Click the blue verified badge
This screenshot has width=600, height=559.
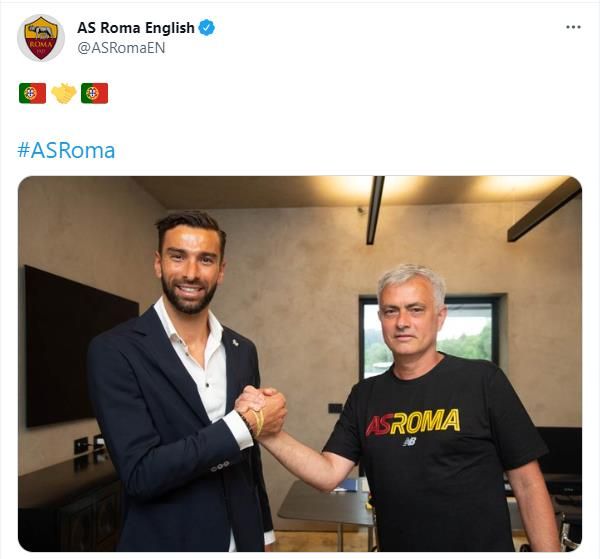[x=207, y=28]
